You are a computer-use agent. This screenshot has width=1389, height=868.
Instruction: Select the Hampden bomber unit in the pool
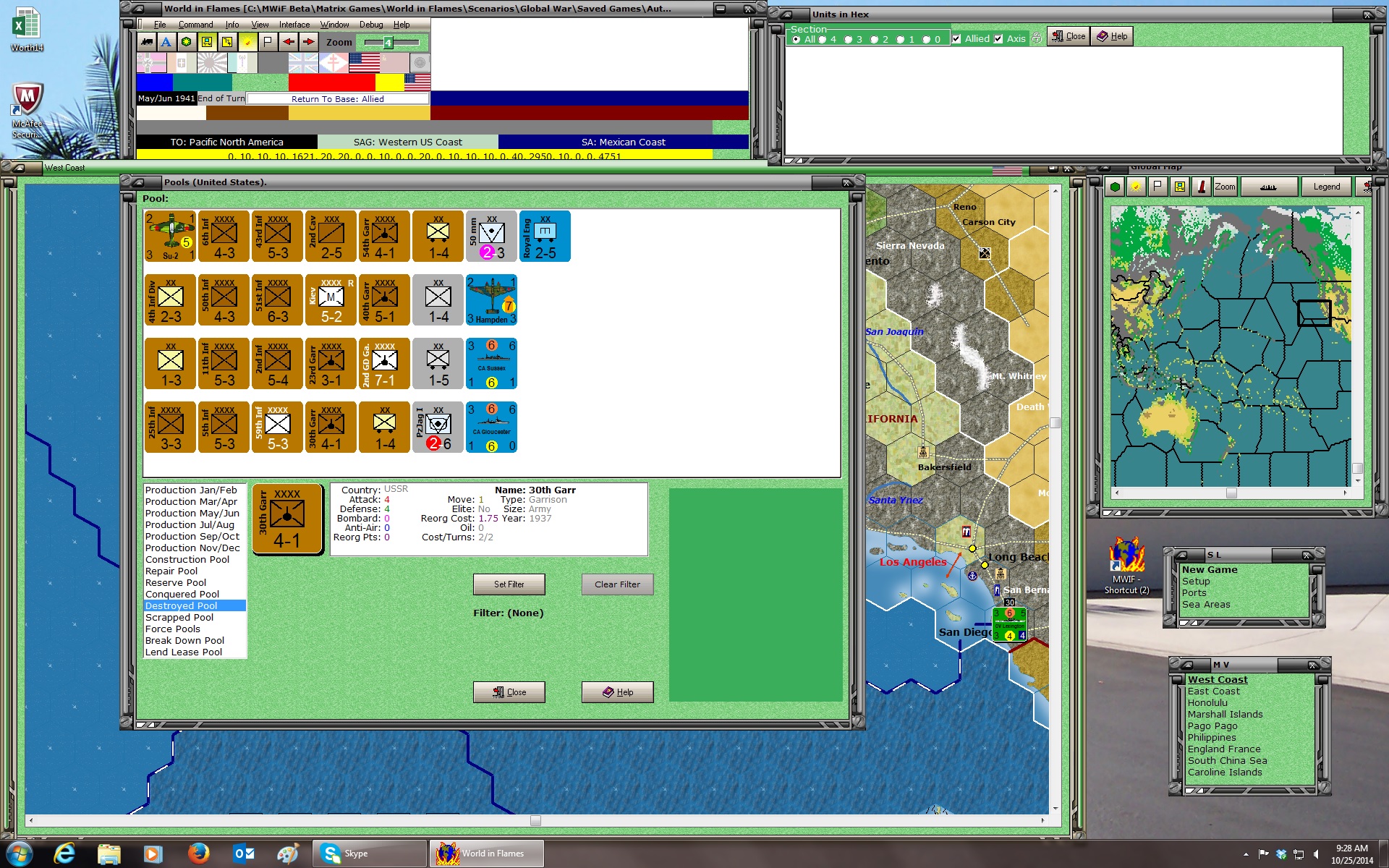[492, 300]
